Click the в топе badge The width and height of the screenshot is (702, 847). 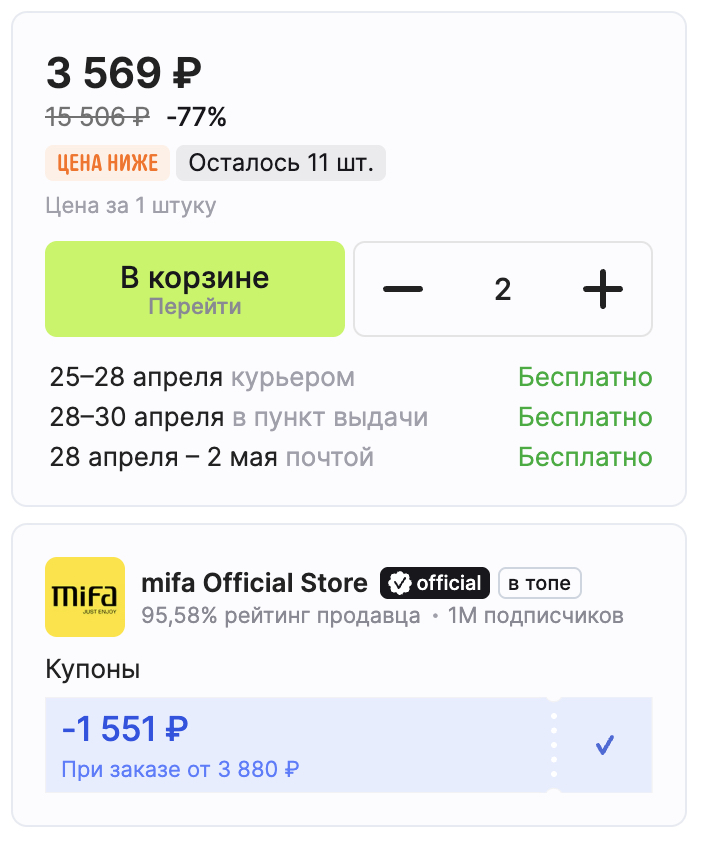[x=540, y=582]
